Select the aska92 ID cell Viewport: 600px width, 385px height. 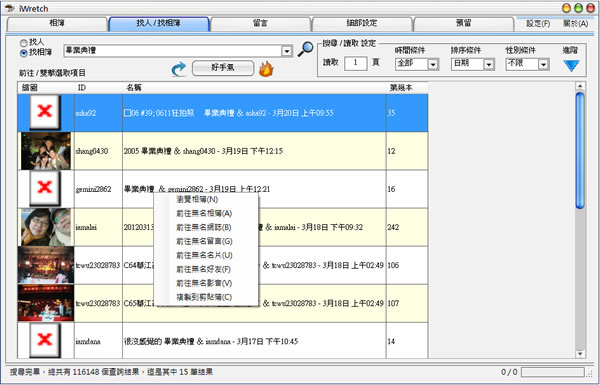coord(98,113)
